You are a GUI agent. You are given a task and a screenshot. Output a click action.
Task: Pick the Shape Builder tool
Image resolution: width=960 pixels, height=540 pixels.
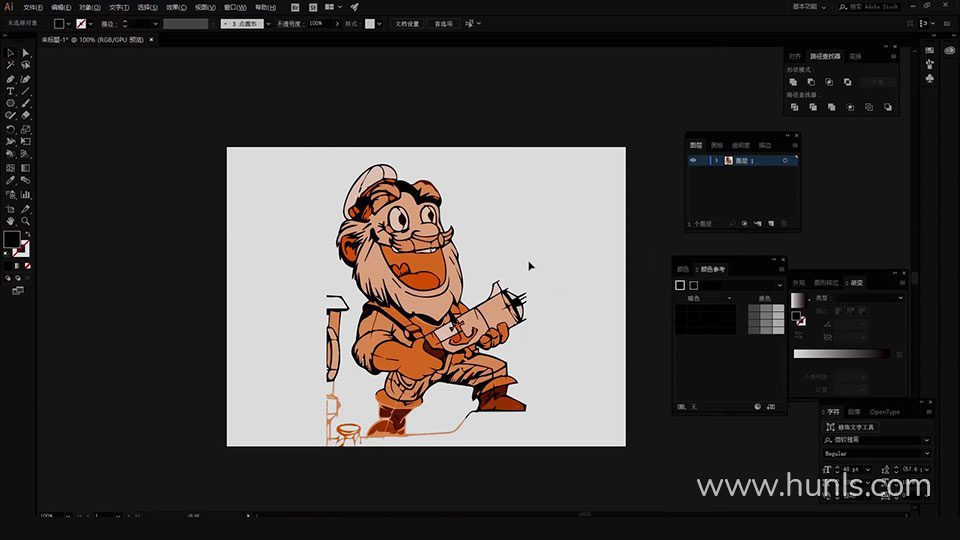[x=10, y=154]
